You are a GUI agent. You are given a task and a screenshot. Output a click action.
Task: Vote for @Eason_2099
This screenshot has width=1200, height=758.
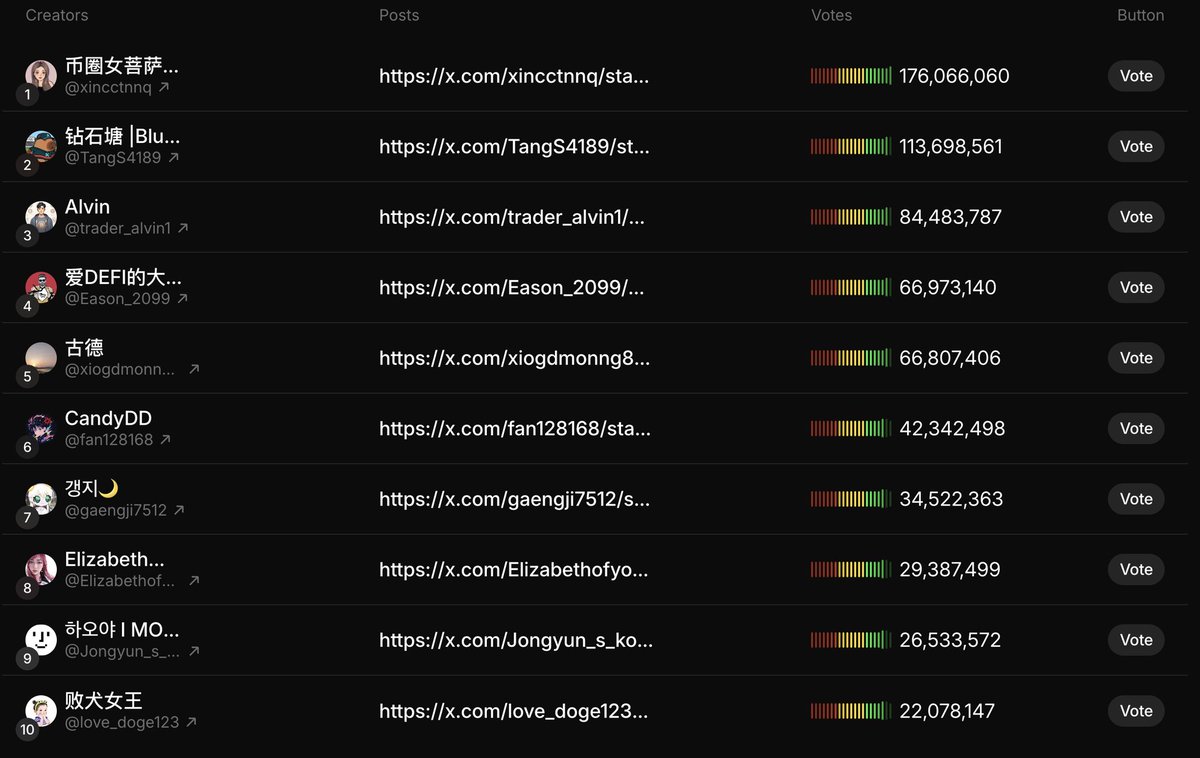pyautogui.click(x=1136, y=287)
